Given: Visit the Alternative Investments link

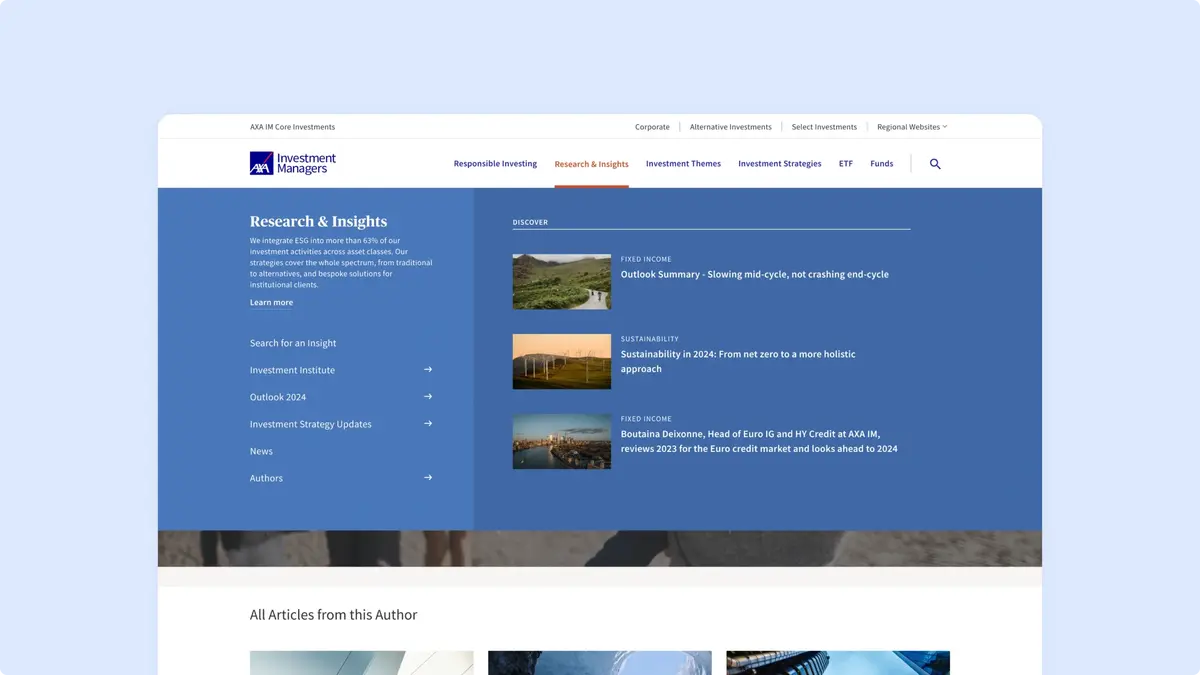Looking at the screenshot, I should pyautogui.click(x=731, y=127).
